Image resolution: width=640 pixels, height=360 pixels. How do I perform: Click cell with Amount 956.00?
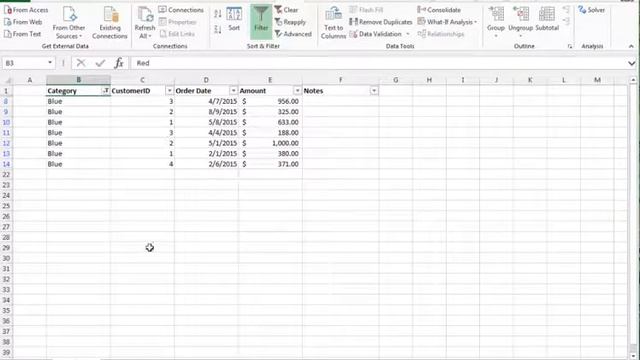tap(270, 101)
